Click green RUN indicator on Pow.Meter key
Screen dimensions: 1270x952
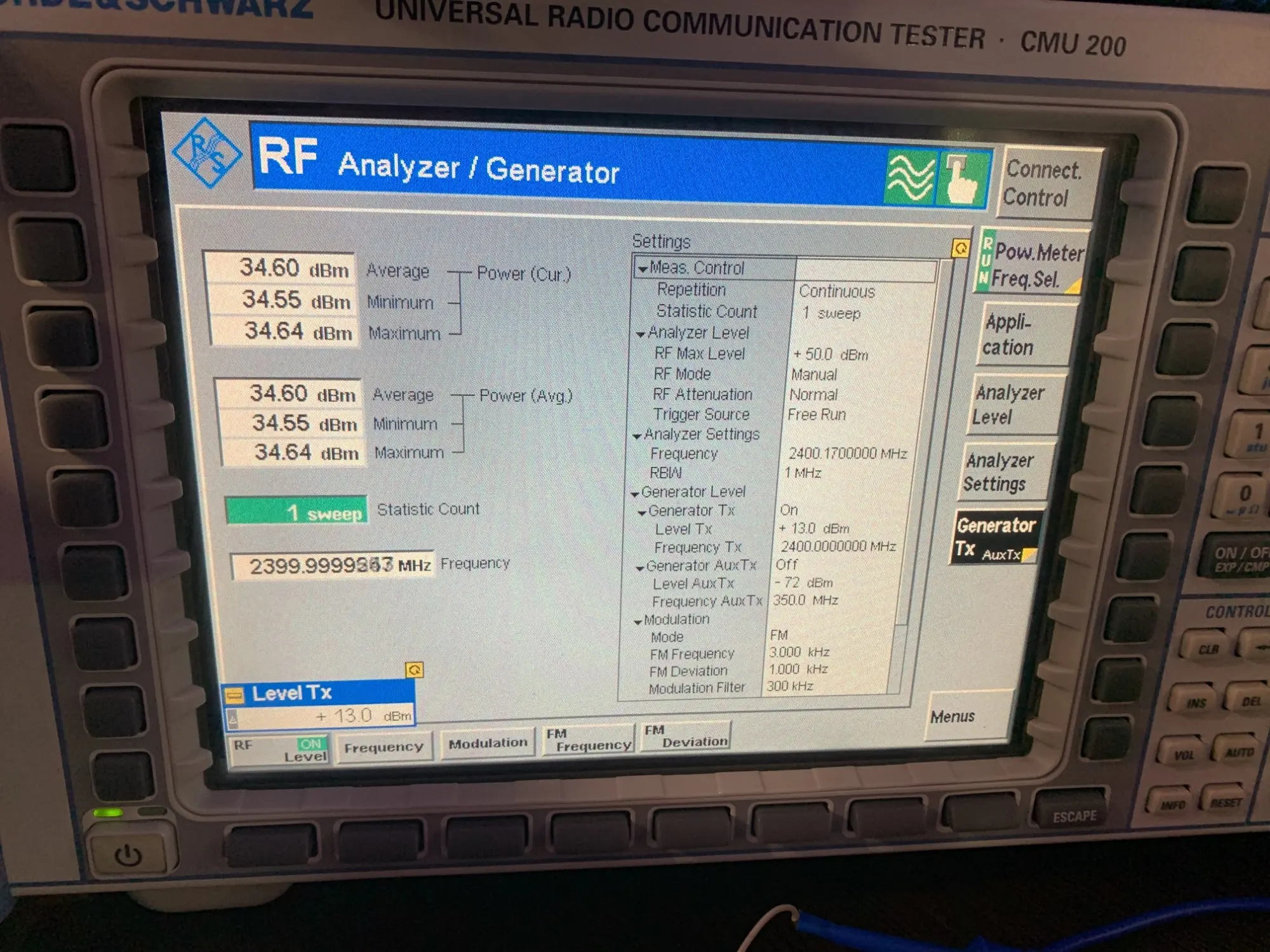pos(985,261)
